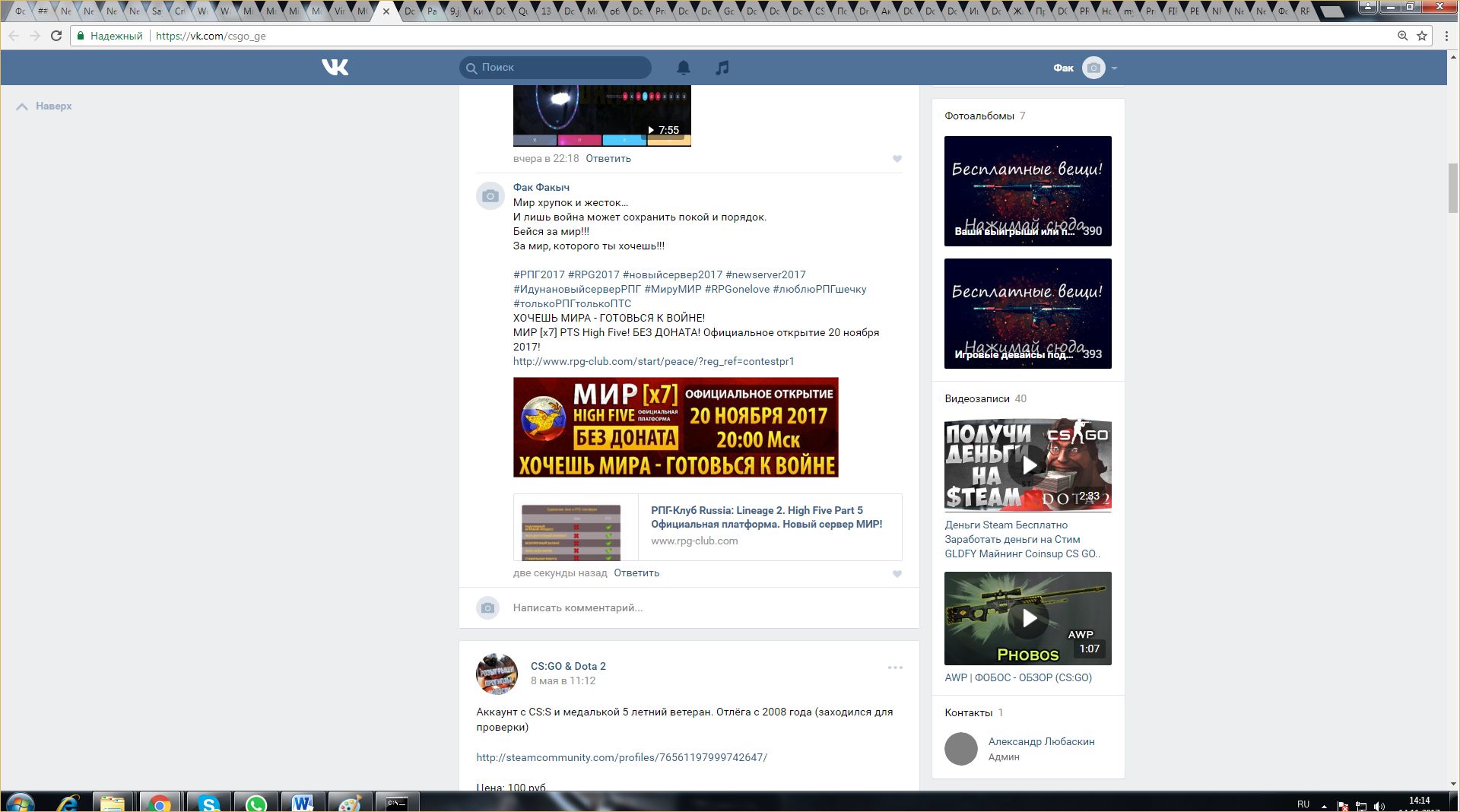Open Chrome's three-dot menu
The height and width of the screenshot is (812, 1460).
click(x=1446, y=36)
